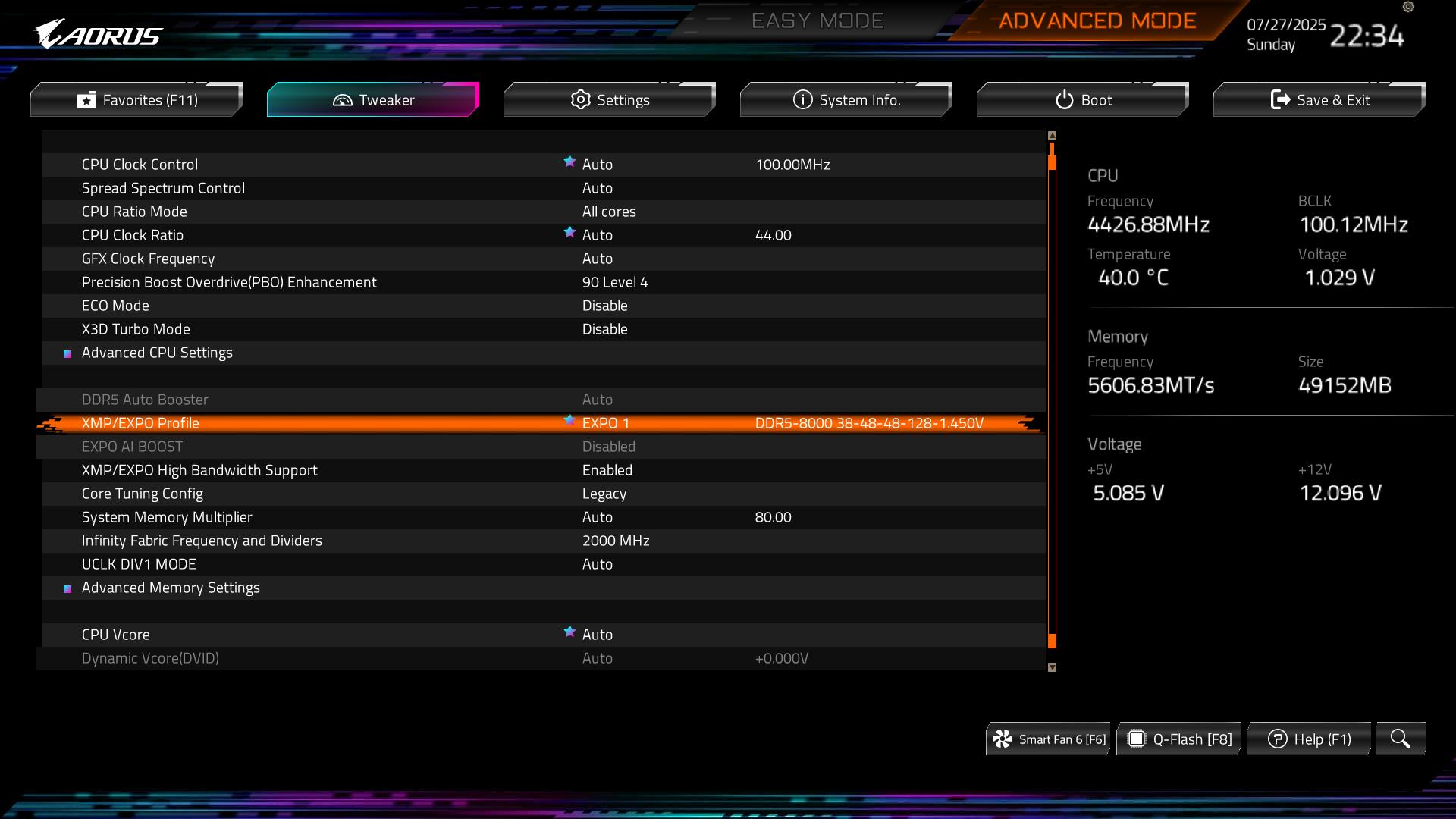Click the gear icon above the clock

1408,8
